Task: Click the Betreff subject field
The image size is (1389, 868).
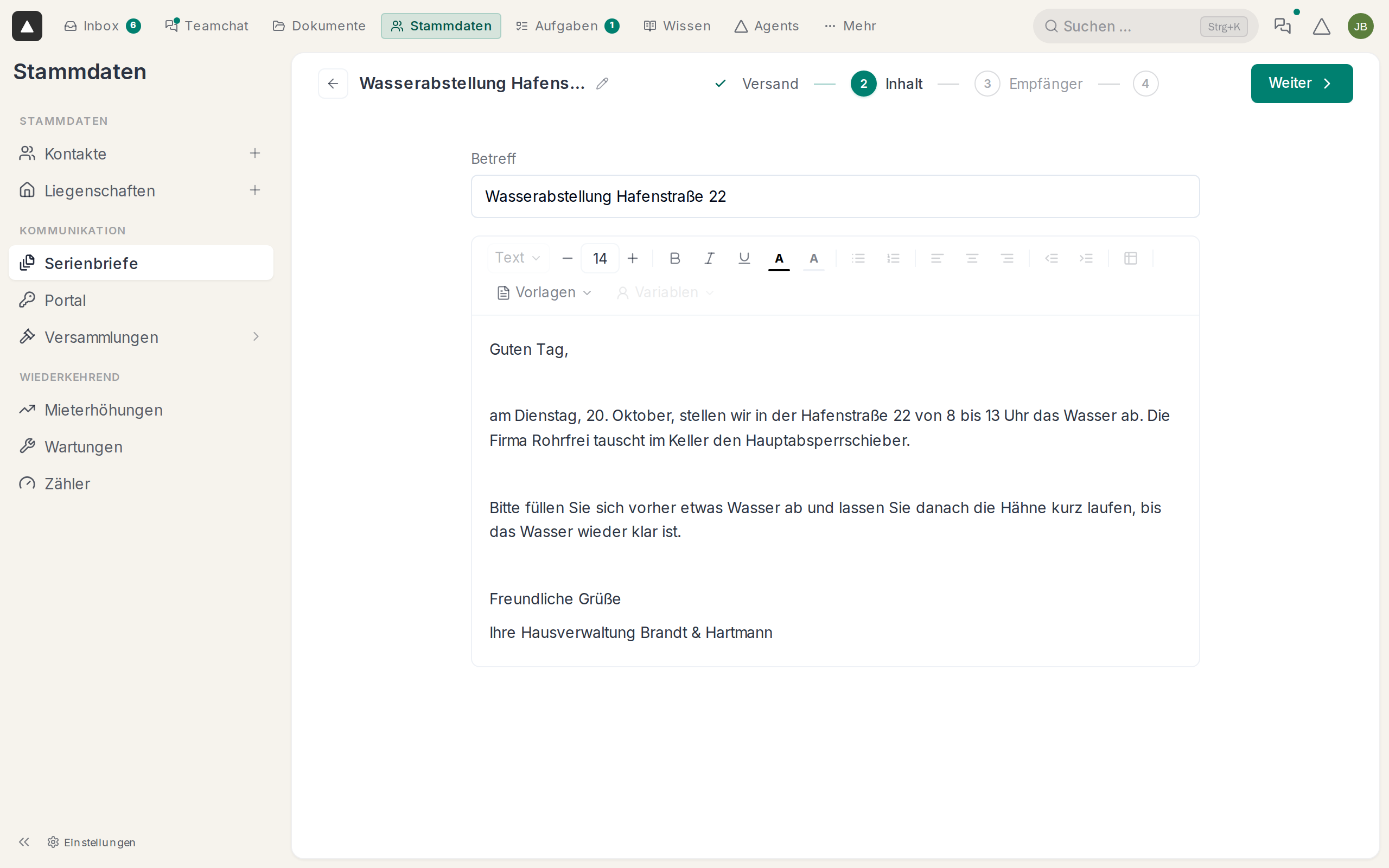Action: click(x=835, y=196)
